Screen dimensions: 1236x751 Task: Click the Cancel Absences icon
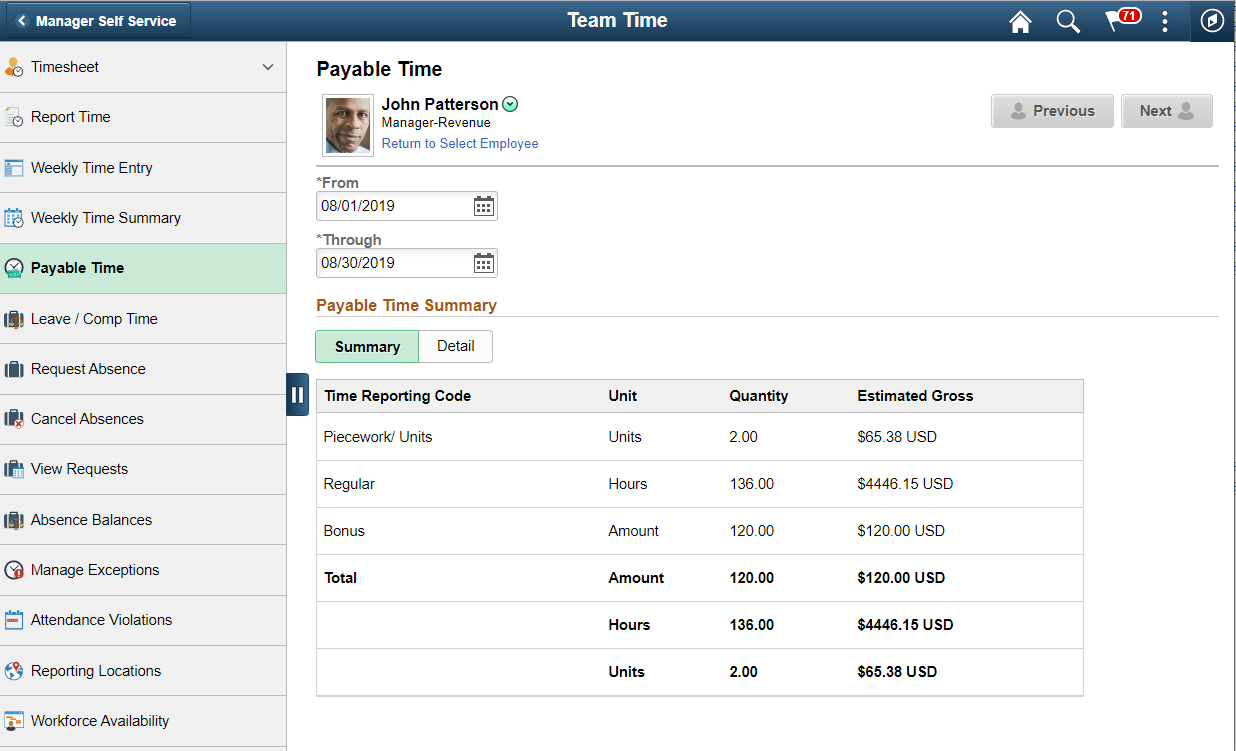point(13,419)
